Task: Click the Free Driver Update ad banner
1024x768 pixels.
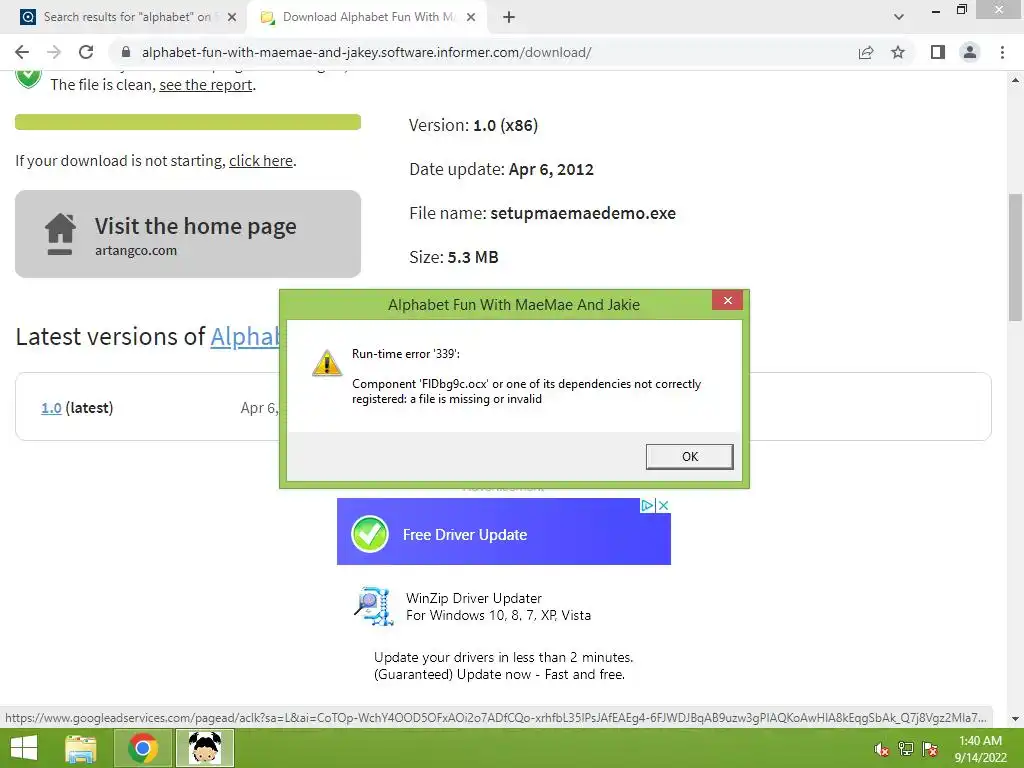Action: click(504, 532)
